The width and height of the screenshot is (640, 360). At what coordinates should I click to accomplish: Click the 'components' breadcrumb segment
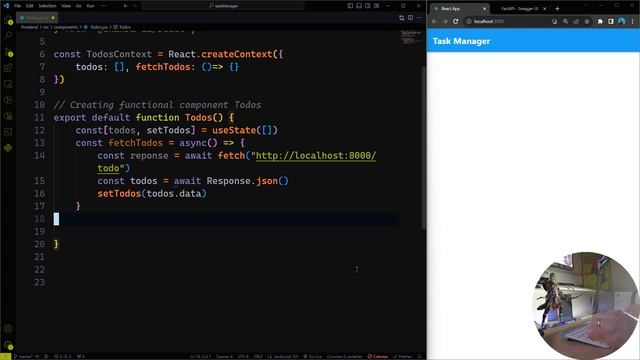click(66, 27)
